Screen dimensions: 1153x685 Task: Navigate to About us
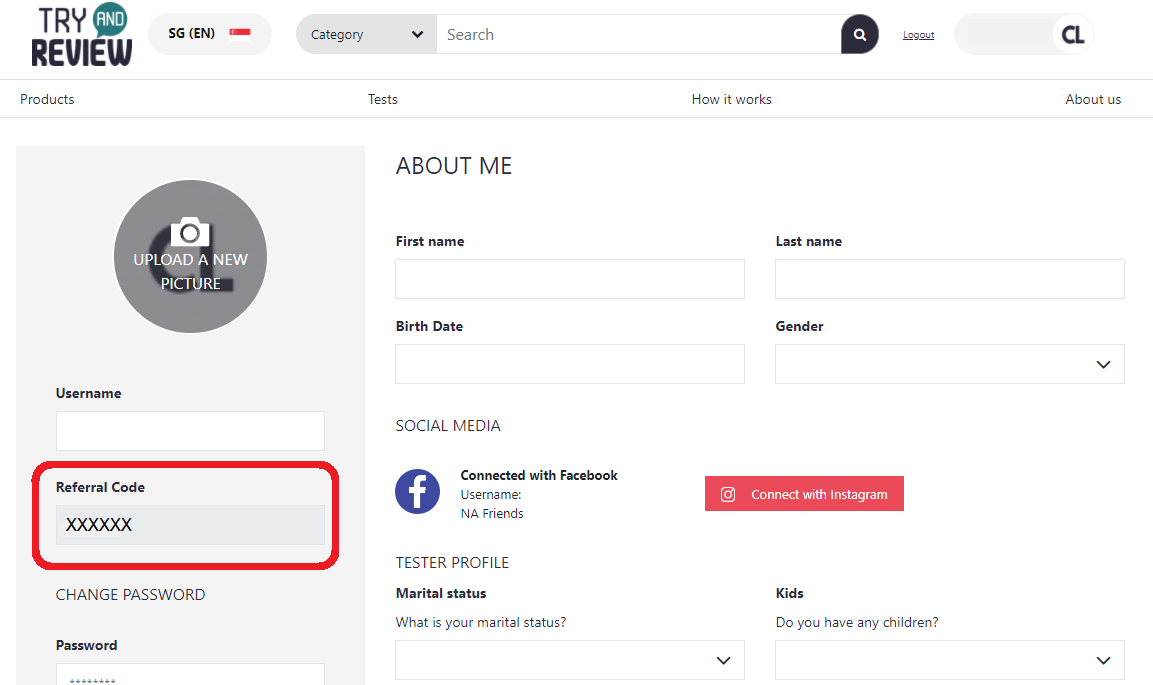(1093, 99)
